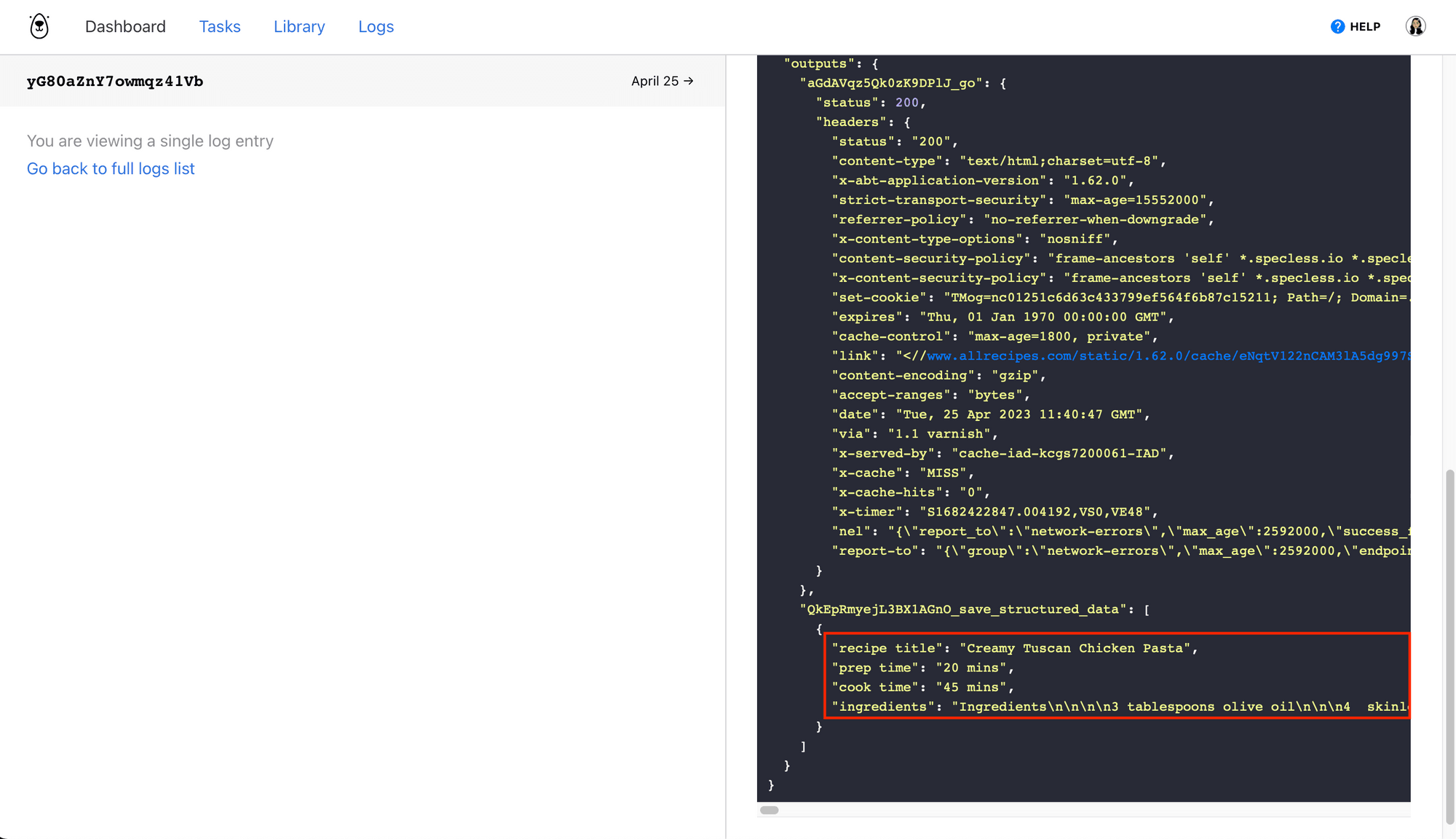Viewport: 1456px width, 839px height.
Task: Click the Logs navigation icon
Action: point(375,27)
